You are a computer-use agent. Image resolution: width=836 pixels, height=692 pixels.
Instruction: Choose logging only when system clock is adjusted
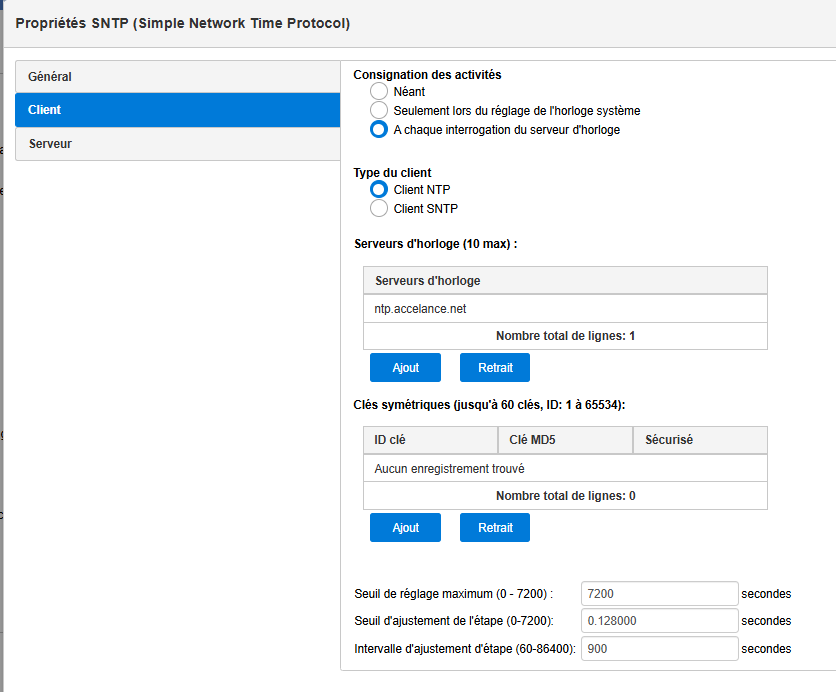click(379, 110)
